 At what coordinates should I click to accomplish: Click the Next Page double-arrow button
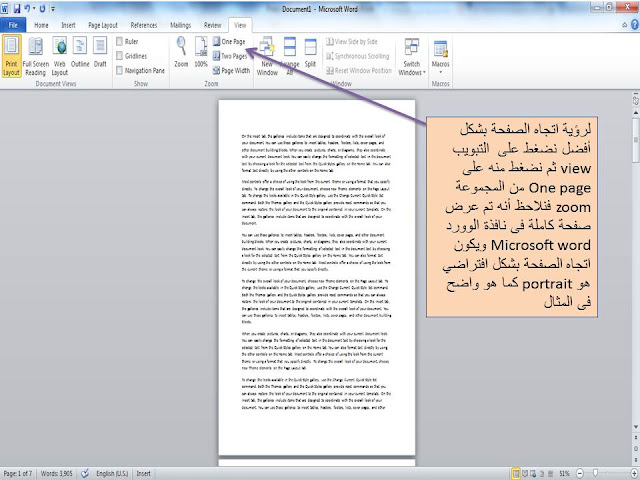pos(636,460)
